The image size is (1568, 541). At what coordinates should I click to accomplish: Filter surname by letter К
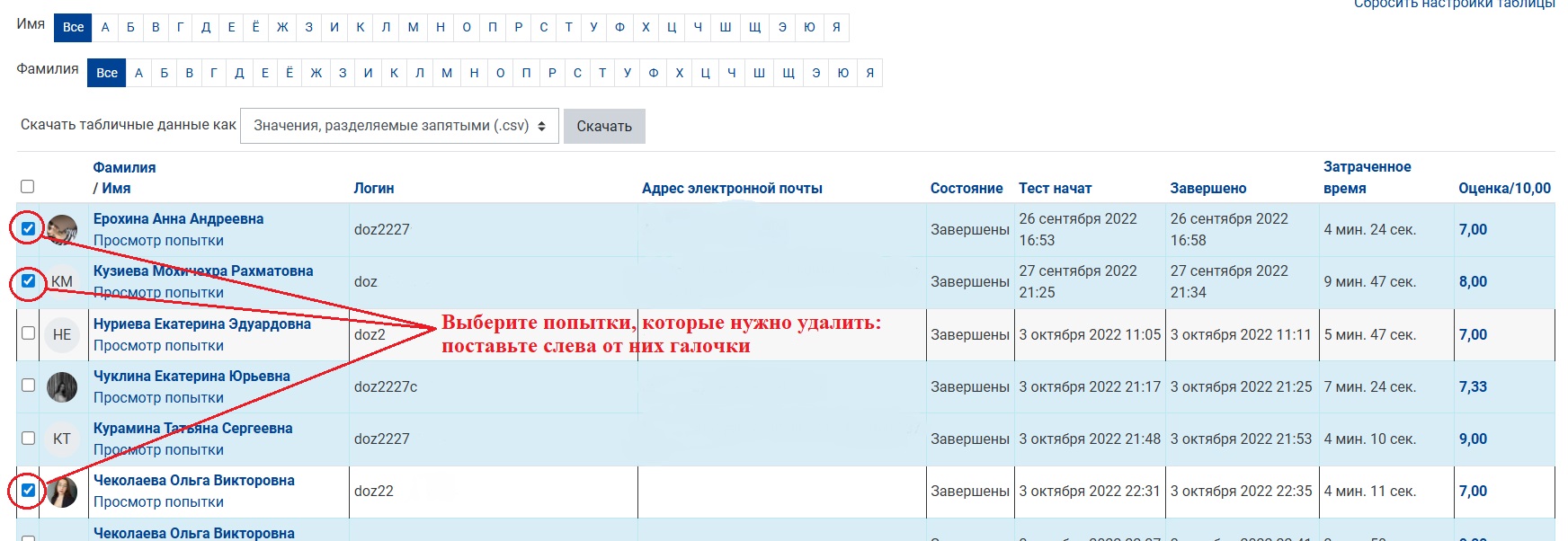tap(394, 73)
